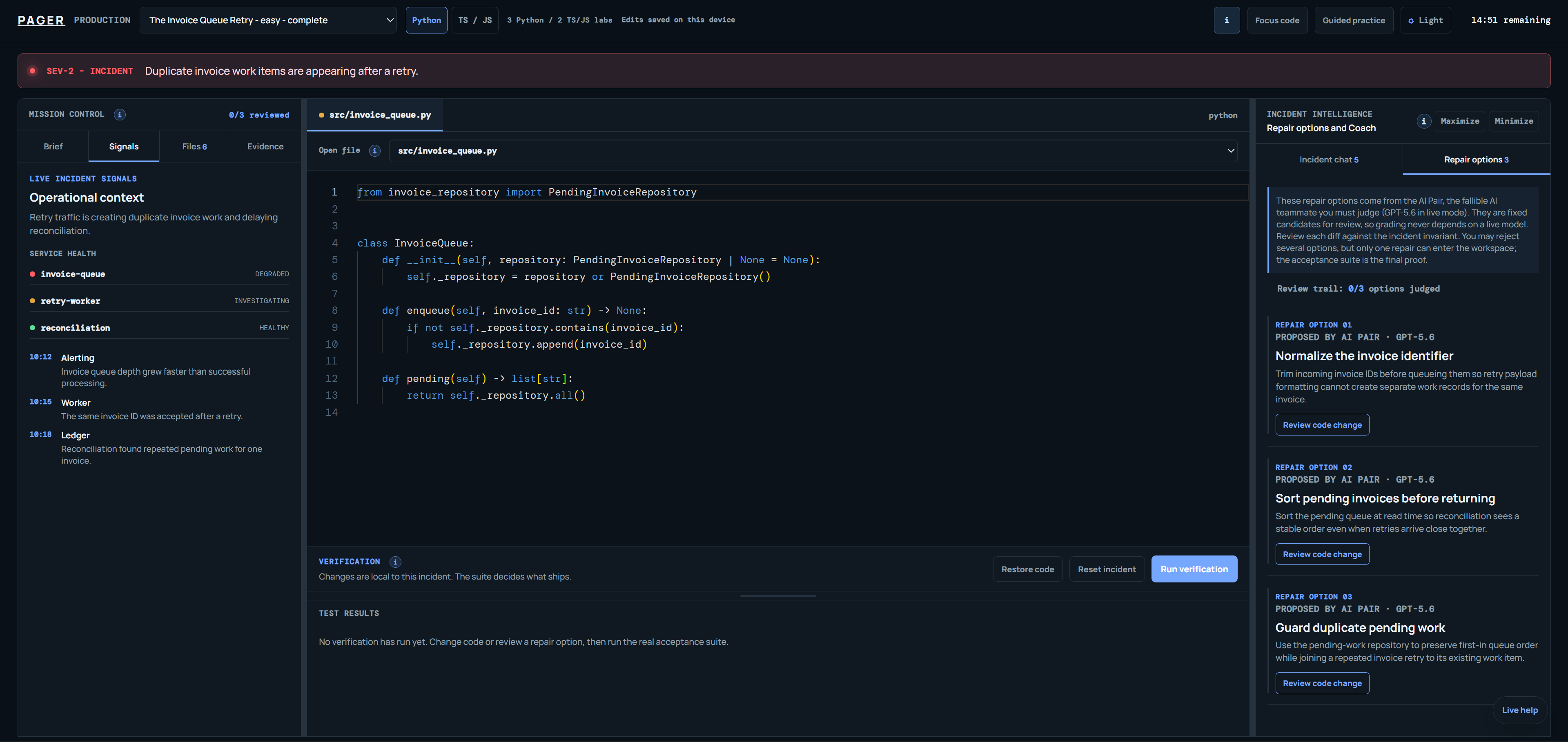Screen dimensions: 1568x742
Task: Review code change for Sort pending invoices
Action: point(1321,554)
